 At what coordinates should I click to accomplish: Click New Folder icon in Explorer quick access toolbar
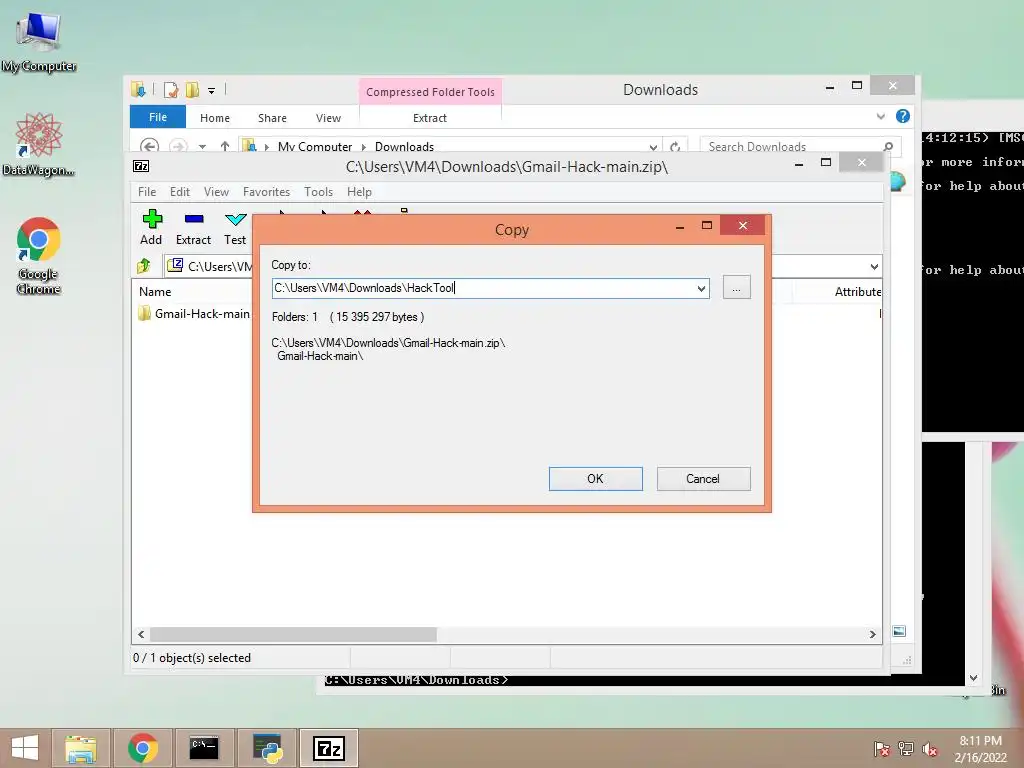[x=192, y=89]
